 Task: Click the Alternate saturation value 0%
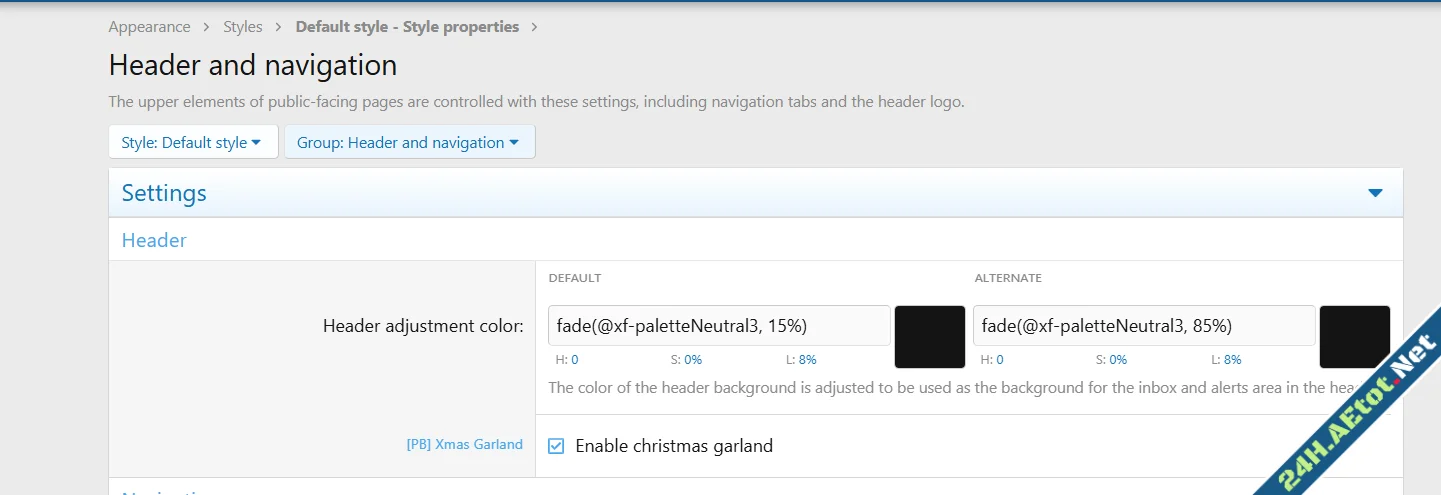coord(1118,360)
